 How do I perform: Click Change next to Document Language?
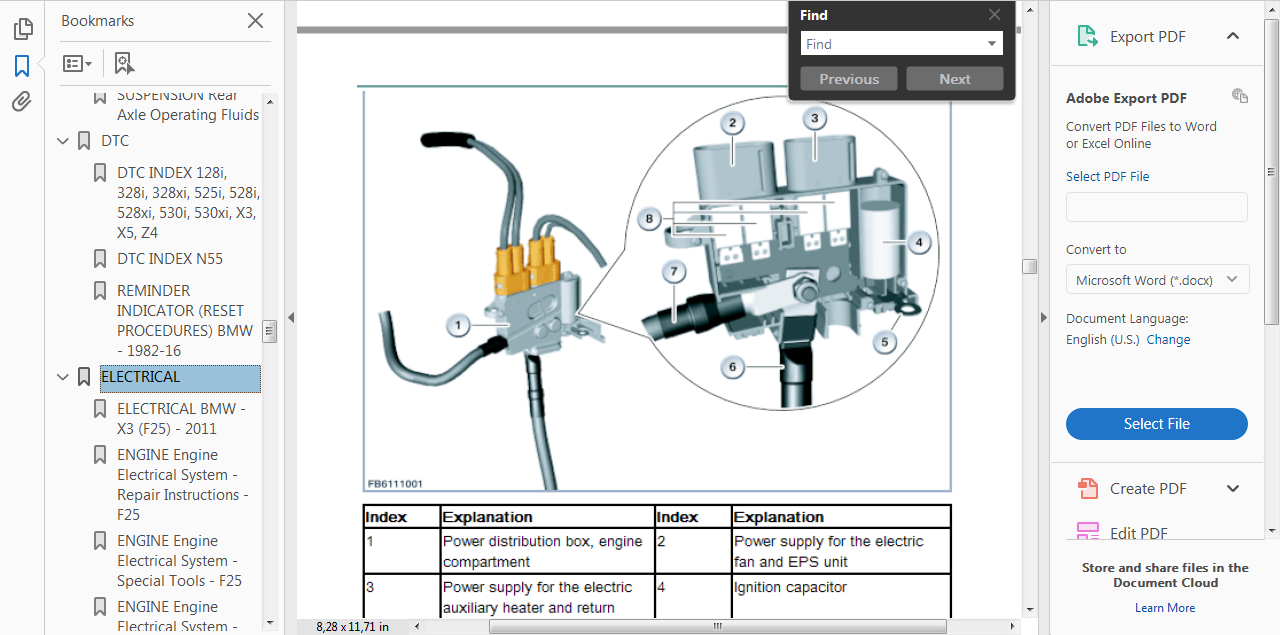tap(1167, 339)
